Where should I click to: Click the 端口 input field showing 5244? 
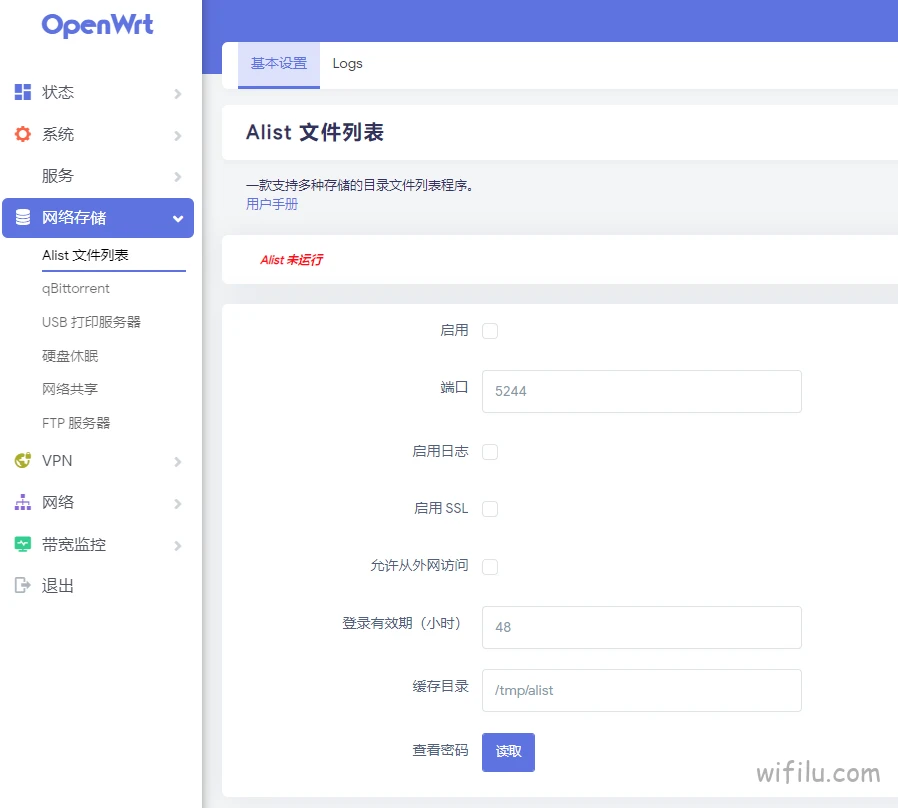coord(641,391)
